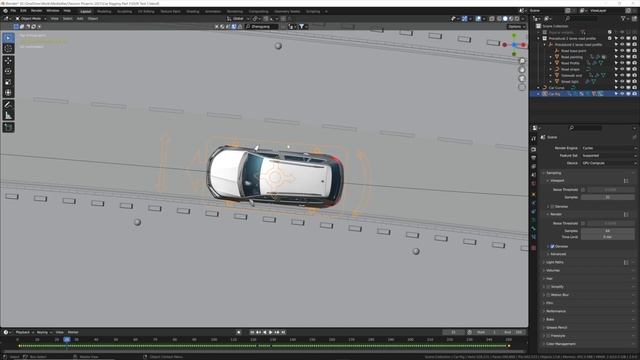640x360 pixels.
Task: Select the Select Box tool in viewport toolbar
Action: (x=8, y=38)
